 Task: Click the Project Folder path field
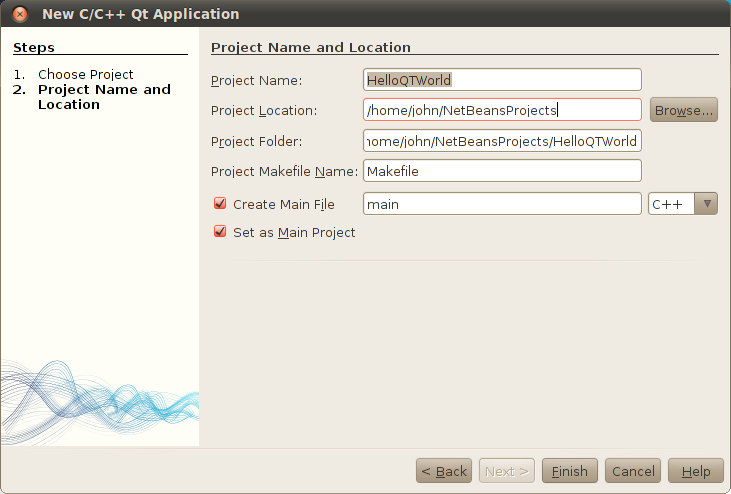click(x=502, y=141)
